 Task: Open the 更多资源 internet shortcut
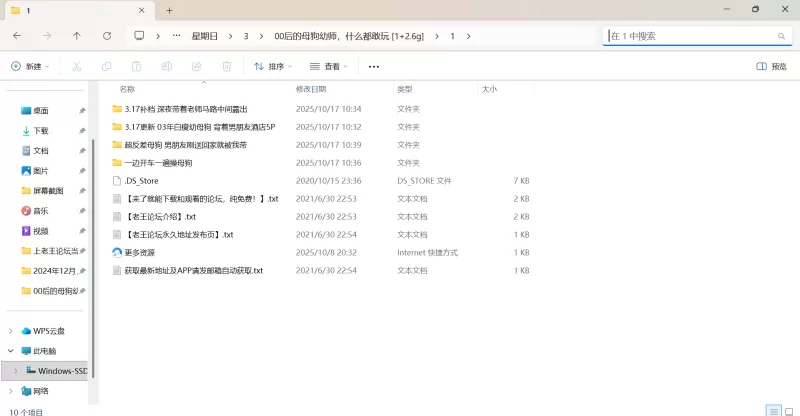(x=139, y=253)
